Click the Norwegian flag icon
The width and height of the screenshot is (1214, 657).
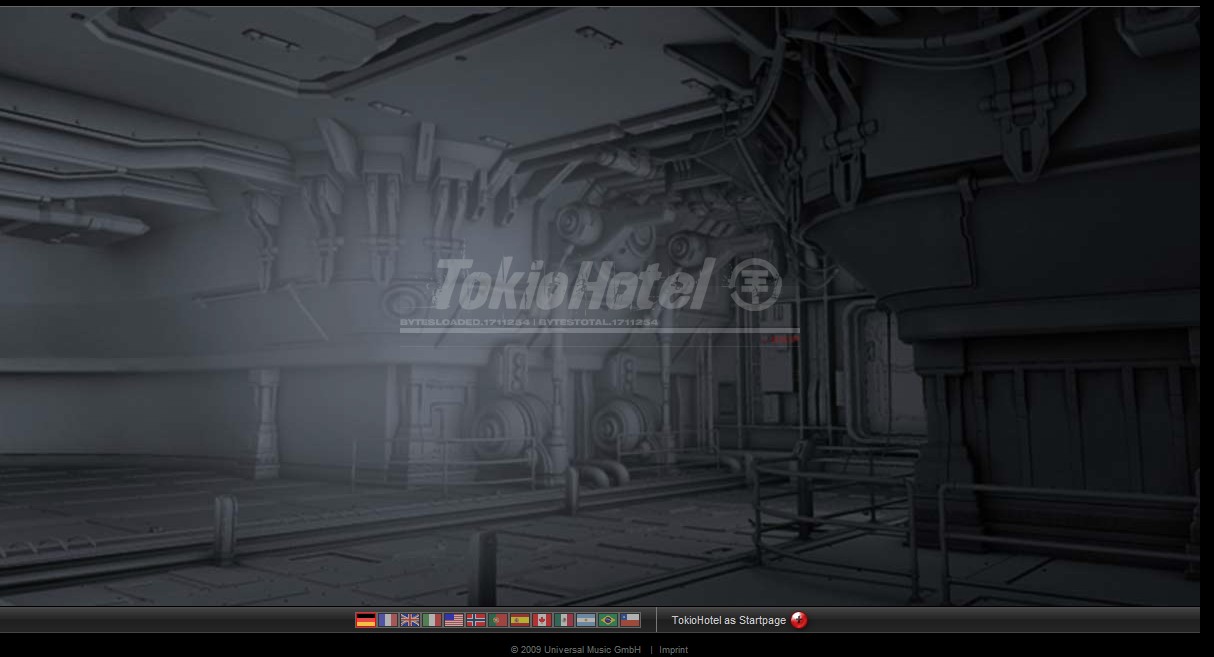[476, 620]
